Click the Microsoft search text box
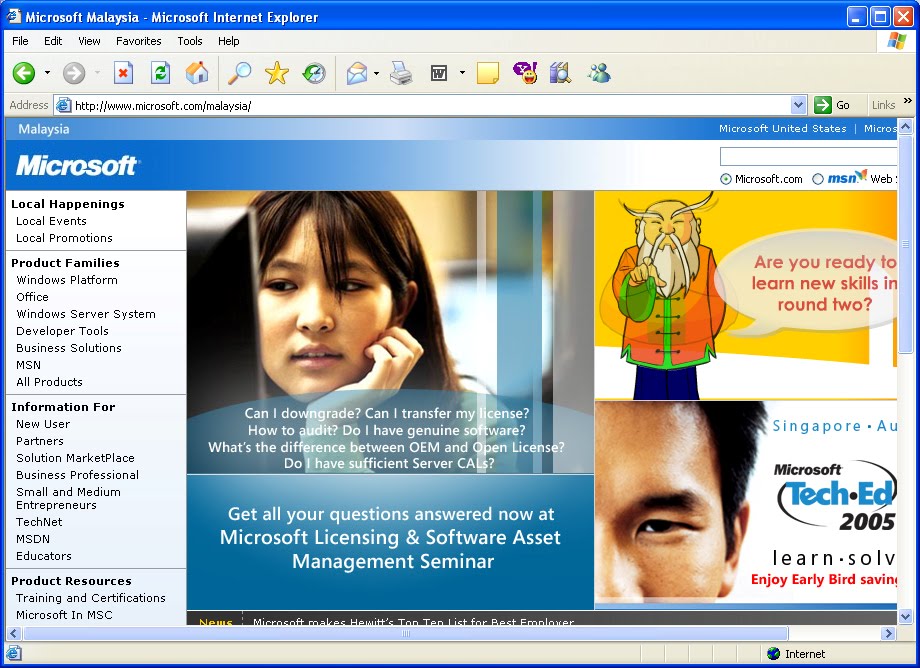The width and height of the screenshot is (920, 668). click(808, 157)
